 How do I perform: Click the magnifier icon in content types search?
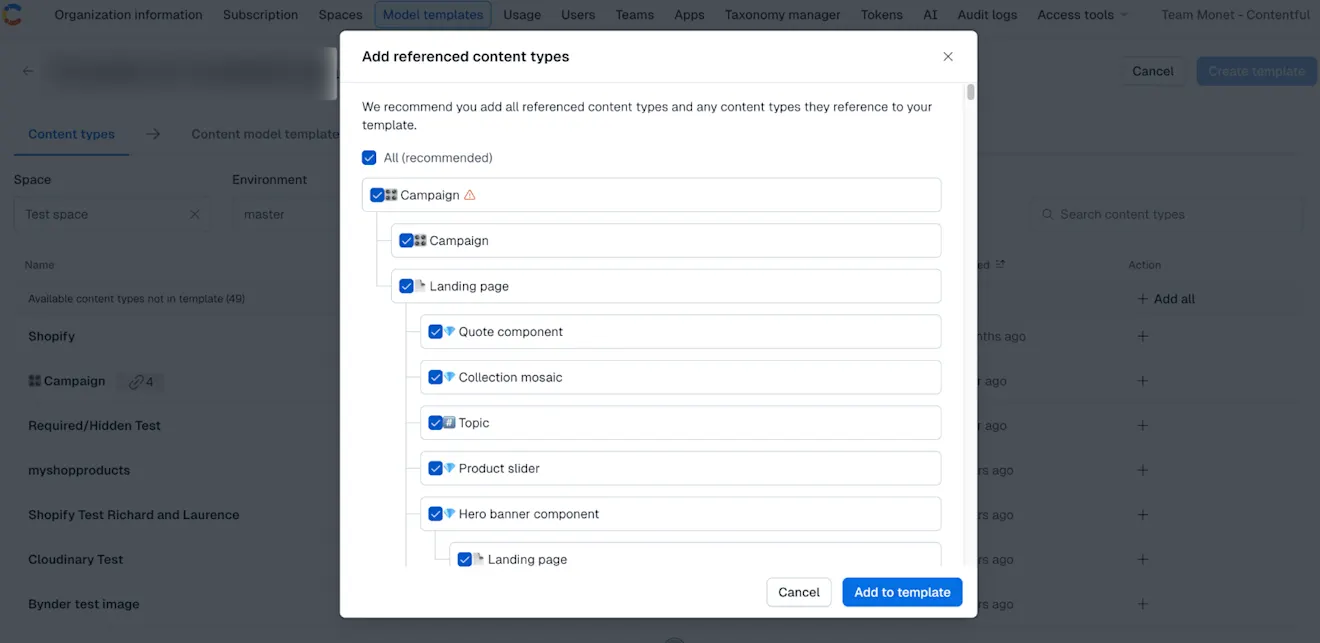coord(1047,214)
